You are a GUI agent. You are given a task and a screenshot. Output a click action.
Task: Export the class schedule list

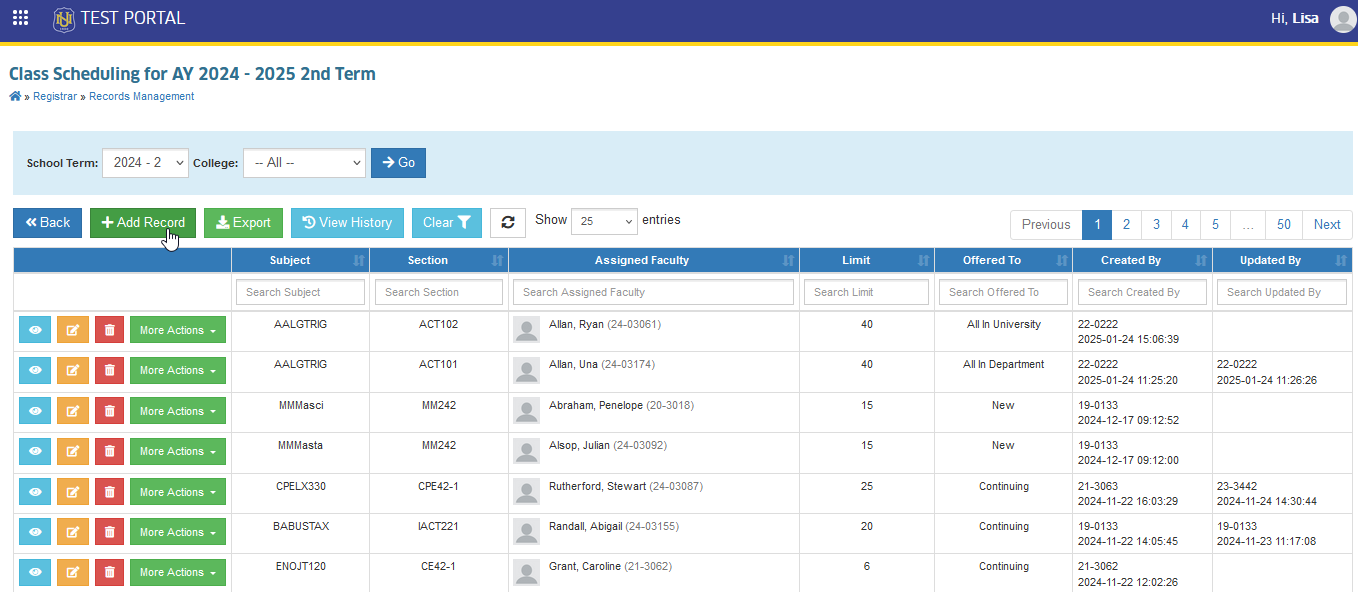pos(243,223)
